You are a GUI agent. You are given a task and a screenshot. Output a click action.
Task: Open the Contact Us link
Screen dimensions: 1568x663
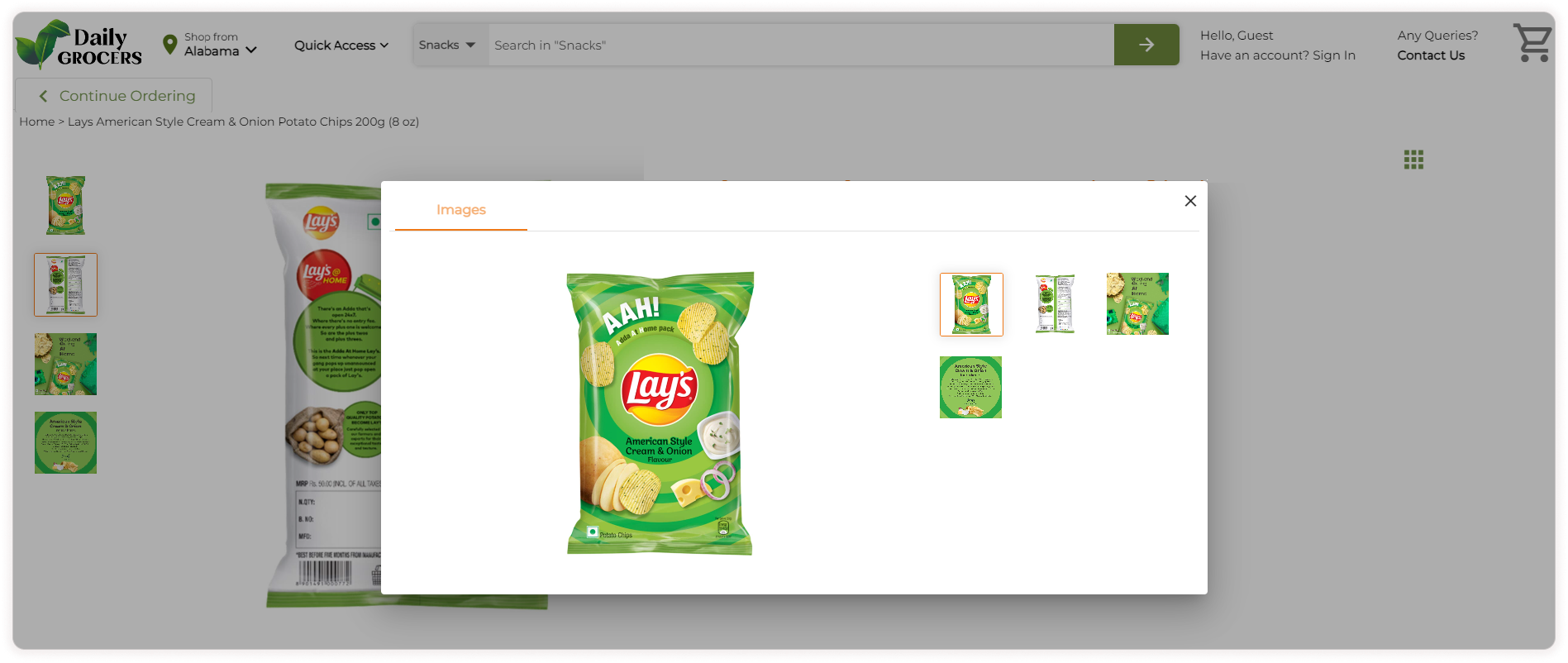pos(1431,55)
